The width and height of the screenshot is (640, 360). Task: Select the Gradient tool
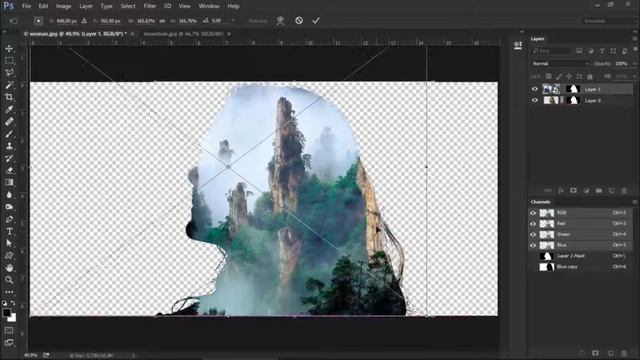(x=9, y=182)
